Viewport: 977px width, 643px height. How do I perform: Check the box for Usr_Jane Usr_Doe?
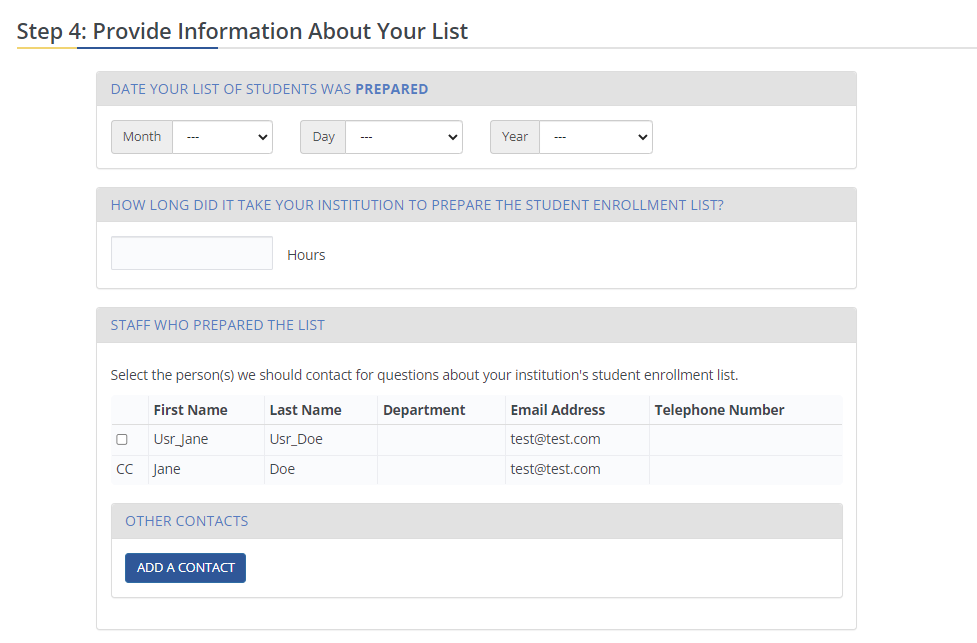(x=122, y=439)
